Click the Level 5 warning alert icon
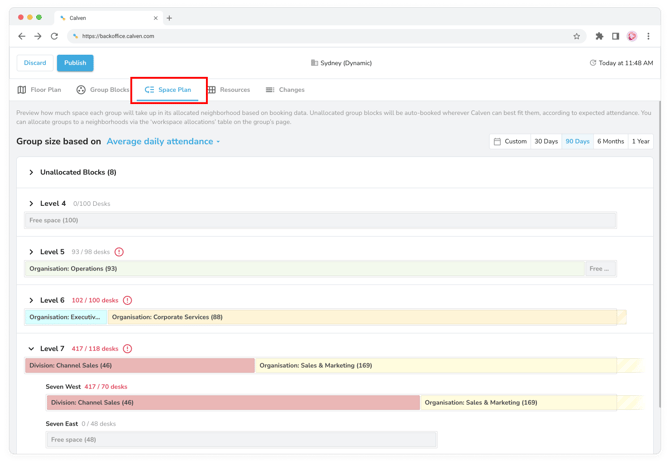 coord(119,252)
